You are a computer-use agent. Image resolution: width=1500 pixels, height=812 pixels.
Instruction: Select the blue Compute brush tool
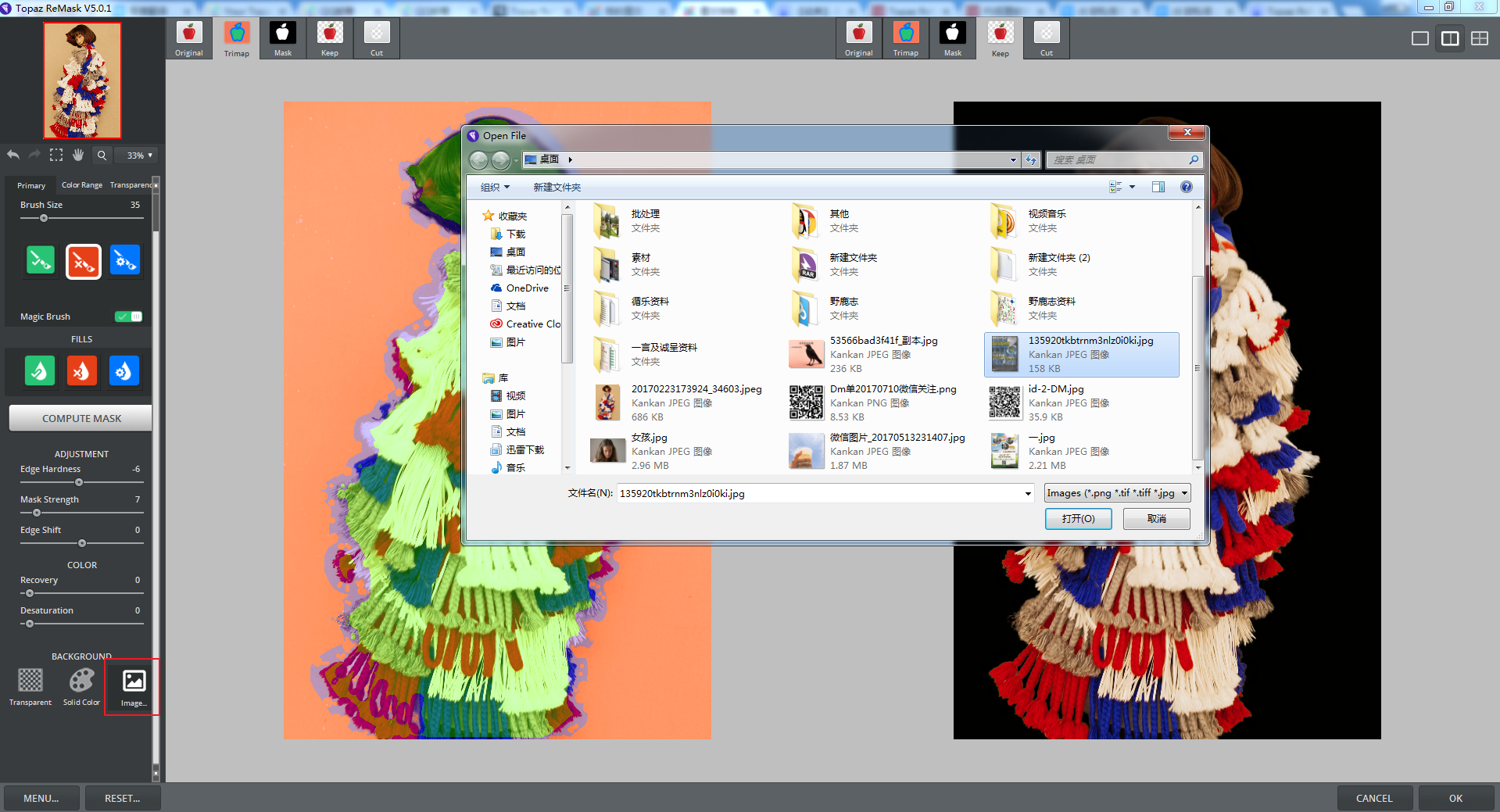coord(125,260)
